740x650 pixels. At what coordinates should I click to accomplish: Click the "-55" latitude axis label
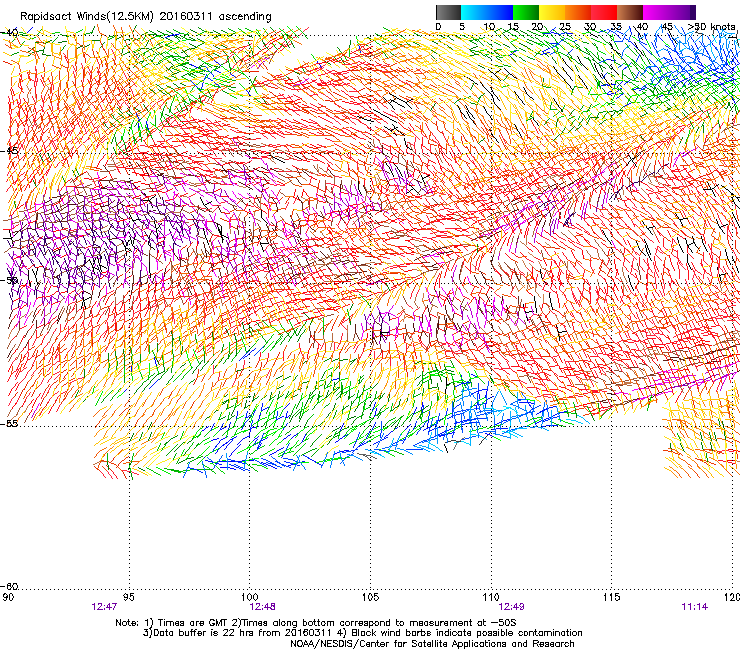tap(9, 423)
